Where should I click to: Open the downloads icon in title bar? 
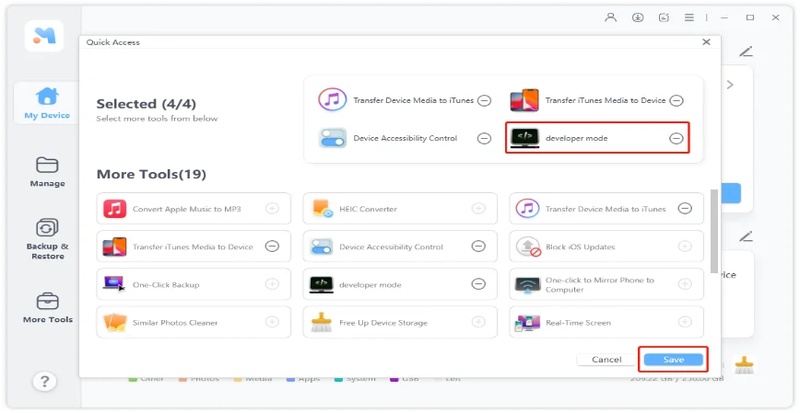tap(637, 17)
